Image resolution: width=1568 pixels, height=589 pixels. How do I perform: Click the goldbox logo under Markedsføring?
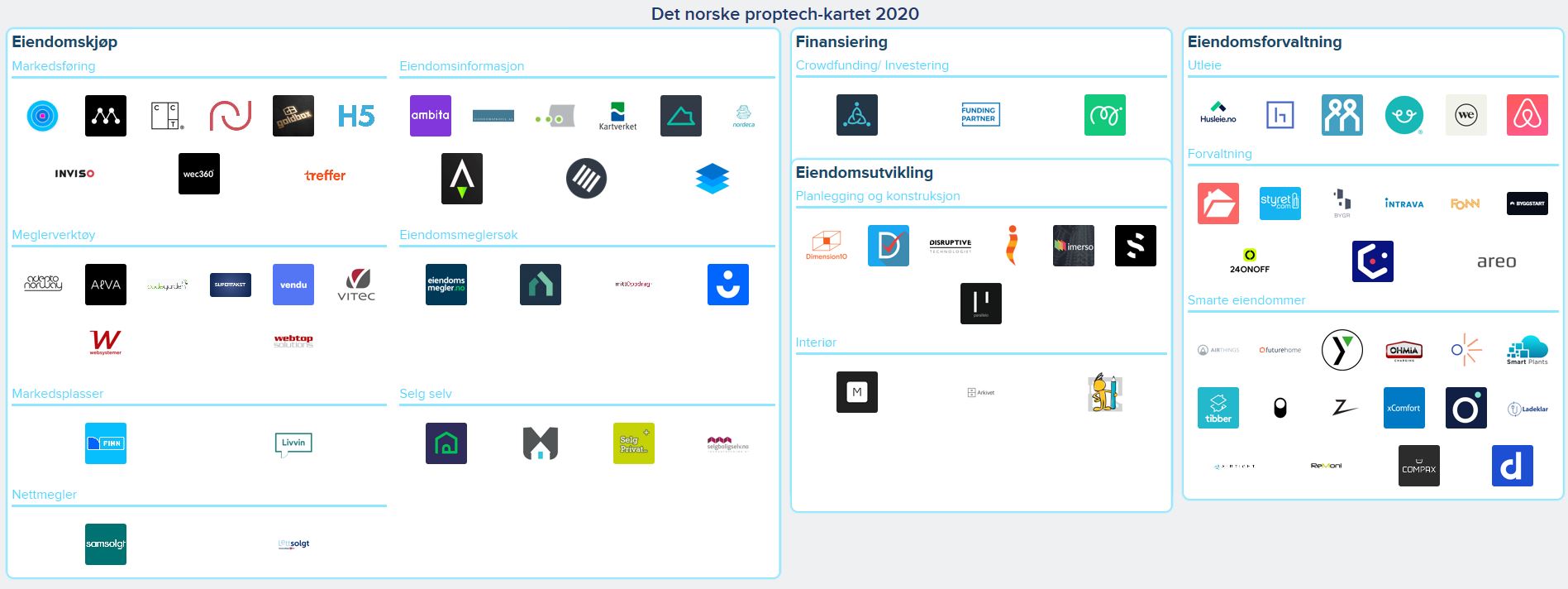tap(293, 116)
